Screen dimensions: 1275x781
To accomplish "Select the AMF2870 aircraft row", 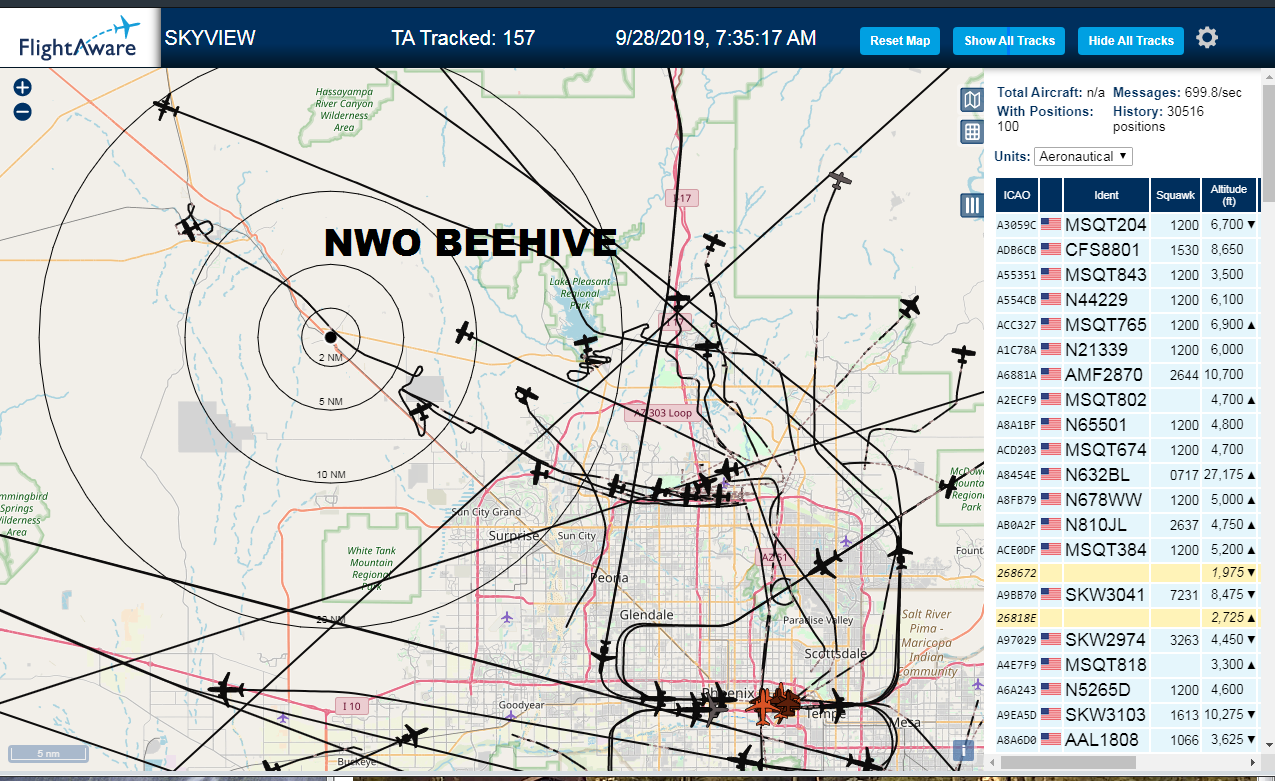I will click(1127, 374).
